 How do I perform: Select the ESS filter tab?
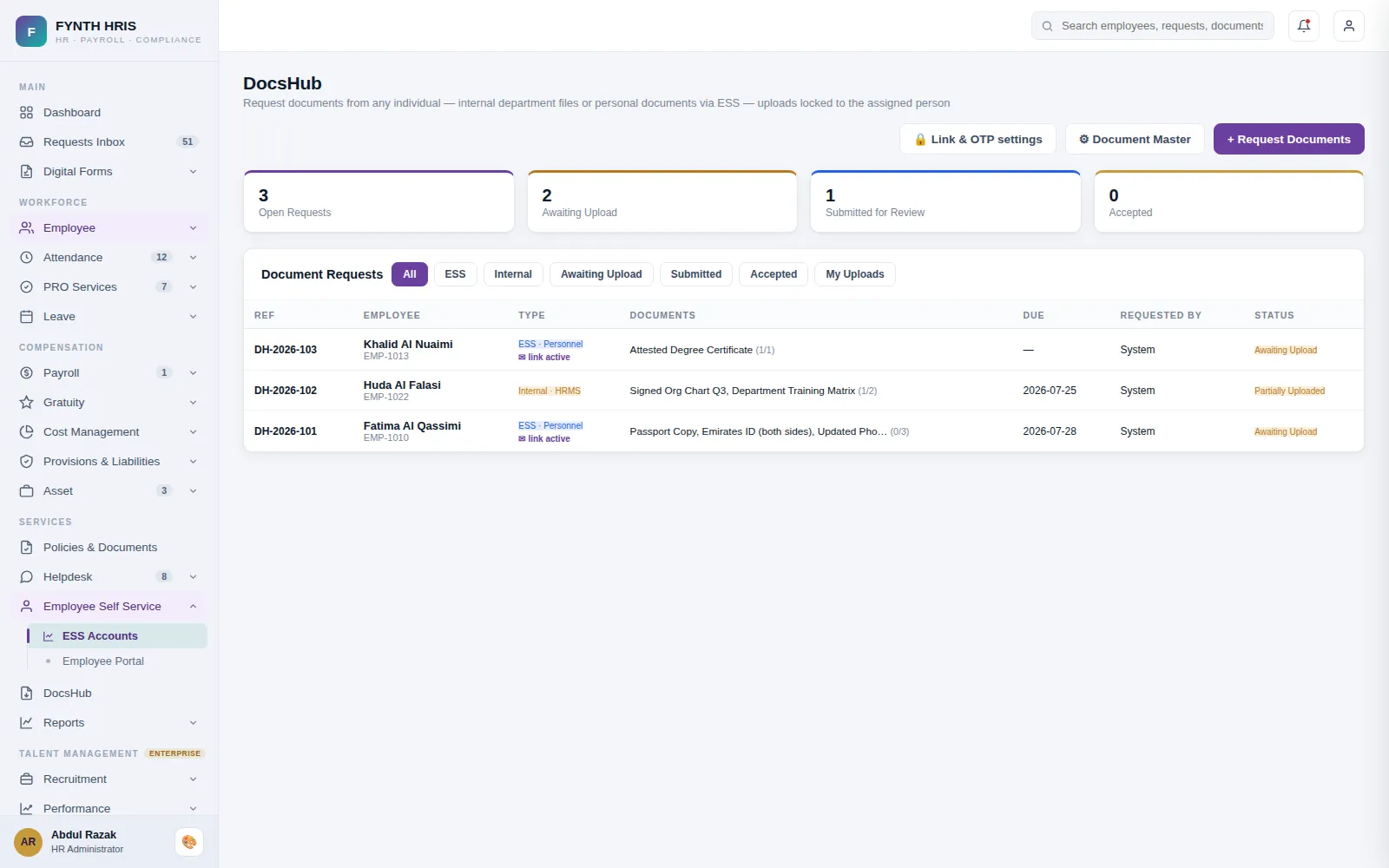click(x=455, y=274)
